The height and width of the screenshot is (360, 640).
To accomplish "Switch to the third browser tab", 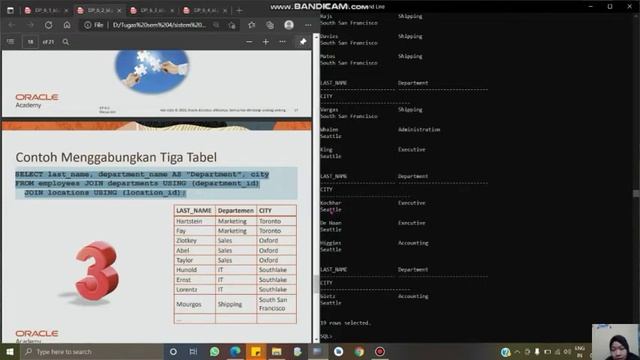I will 151,10.
